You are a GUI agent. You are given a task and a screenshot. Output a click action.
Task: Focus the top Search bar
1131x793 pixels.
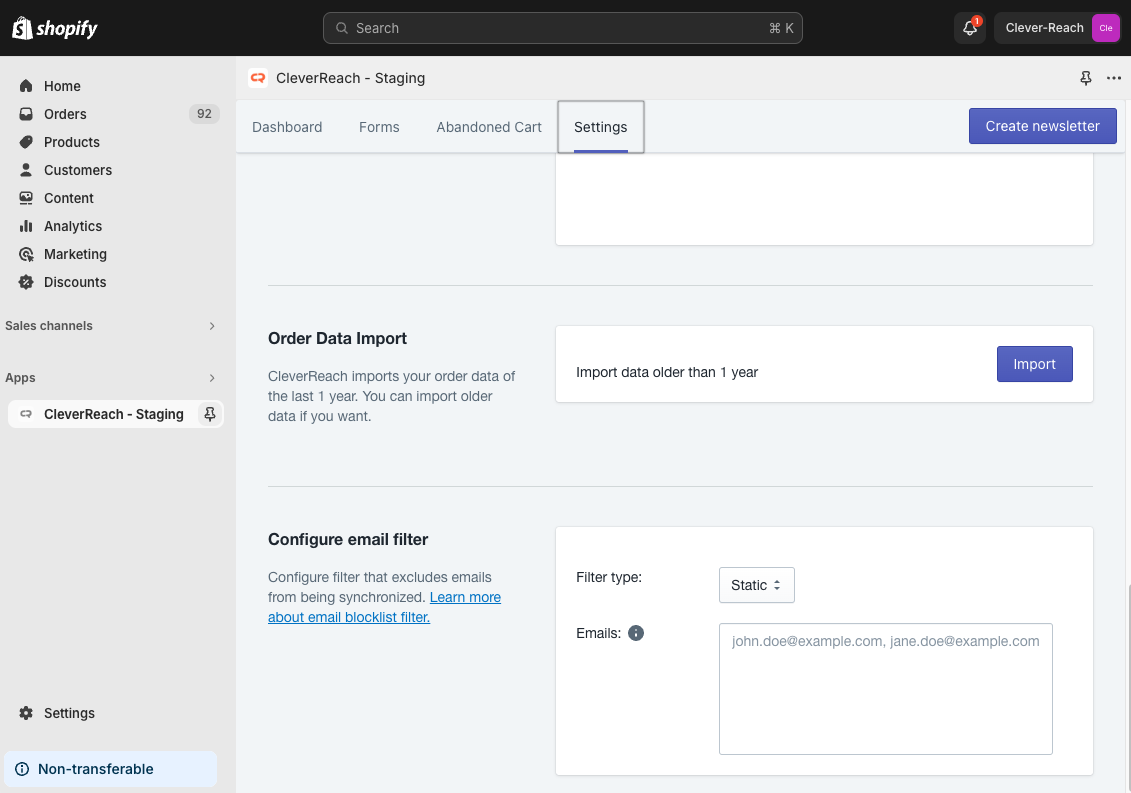click(562, 28)
